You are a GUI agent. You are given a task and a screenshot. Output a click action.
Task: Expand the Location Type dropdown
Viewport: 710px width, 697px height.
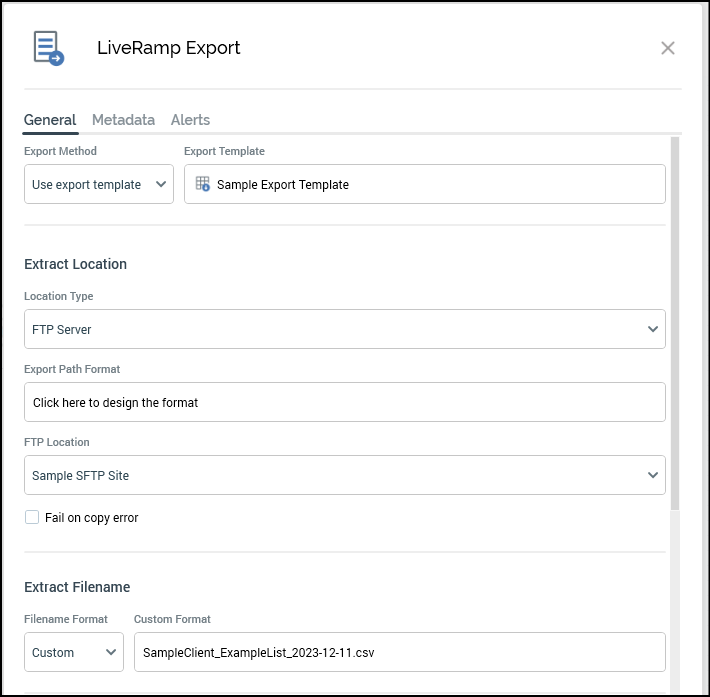(x=344, y=329)
